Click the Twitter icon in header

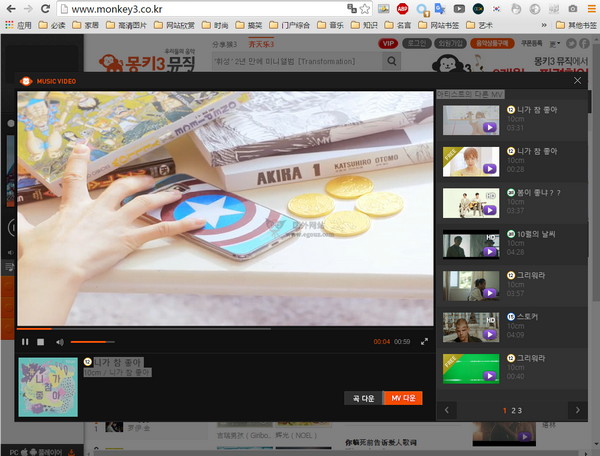point(571,44)
